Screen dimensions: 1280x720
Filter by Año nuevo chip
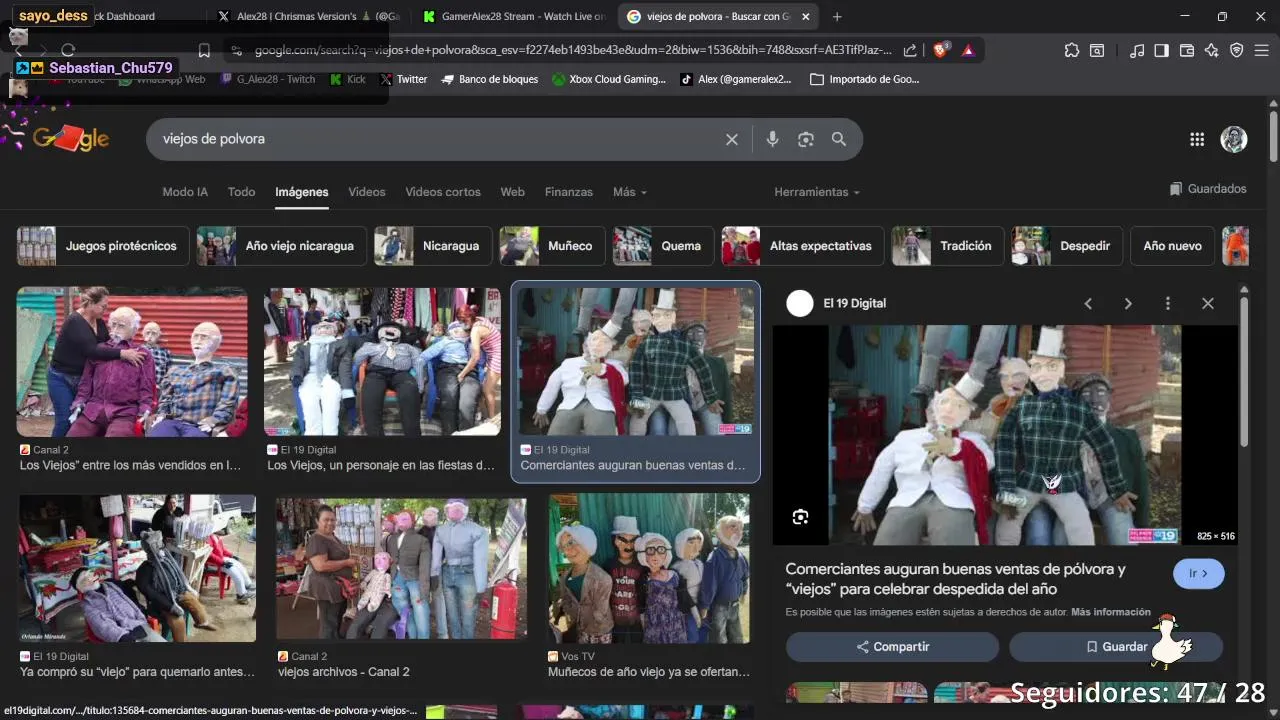coord(1172,246)
